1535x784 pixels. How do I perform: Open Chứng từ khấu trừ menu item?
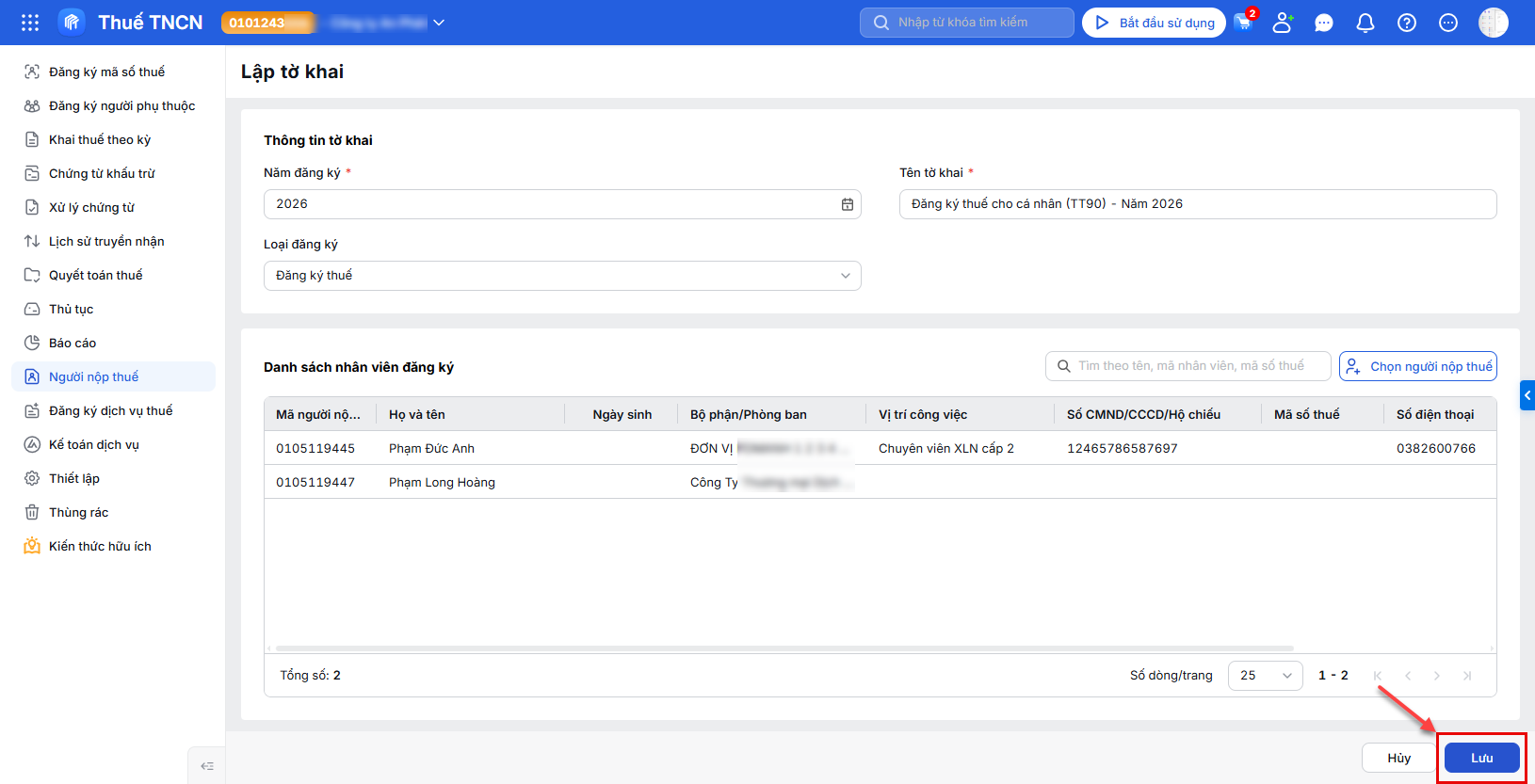pos(102,173)
